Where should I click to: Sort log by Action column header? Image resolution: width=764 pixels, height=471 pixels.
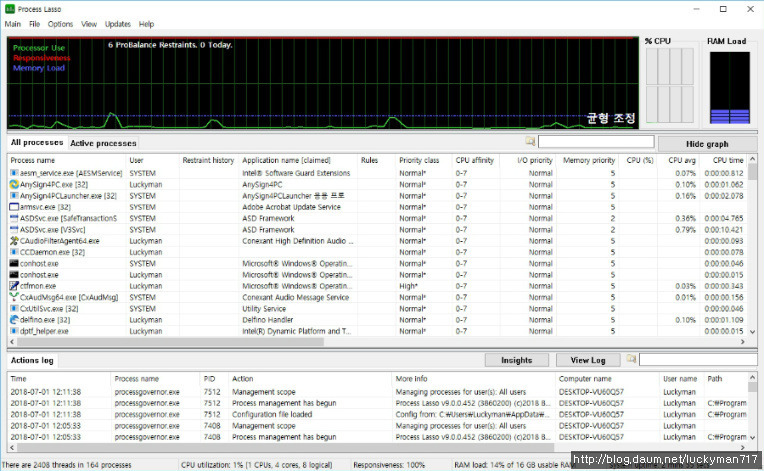tap(309, 378)
